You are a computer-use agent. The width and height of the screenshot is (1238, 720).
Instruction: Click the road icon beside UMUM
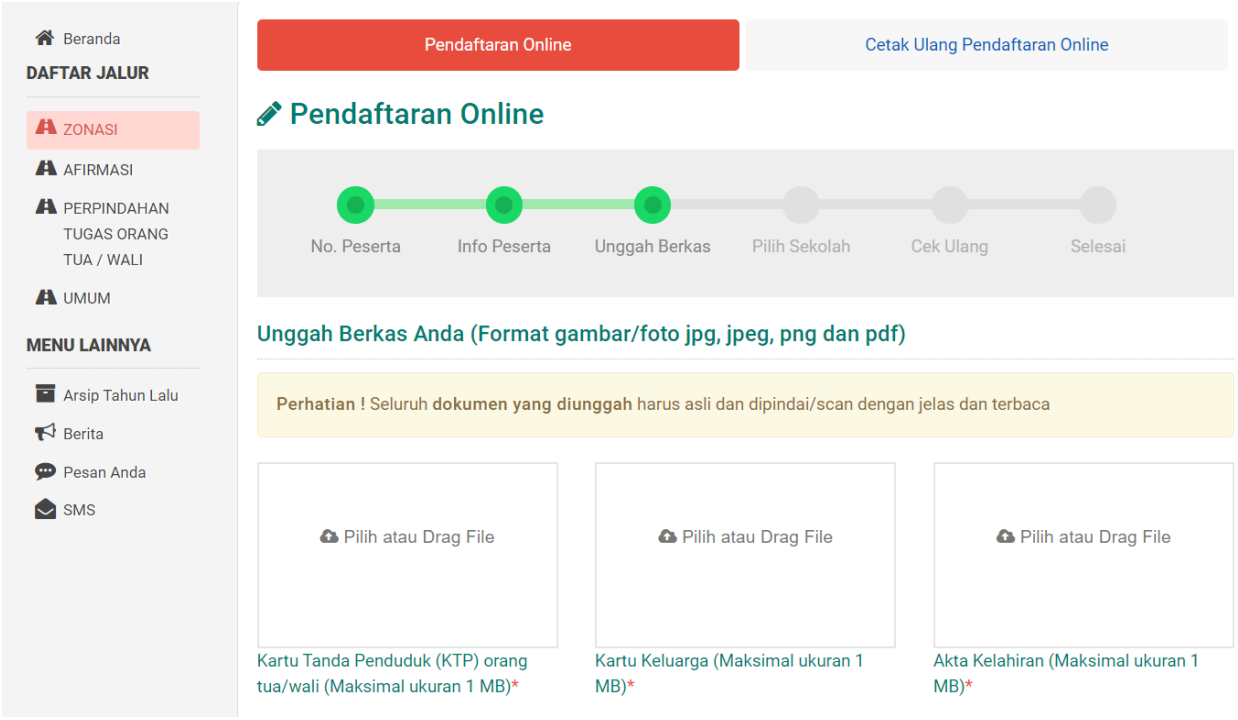pyautogui.click(x=46, y=297)
